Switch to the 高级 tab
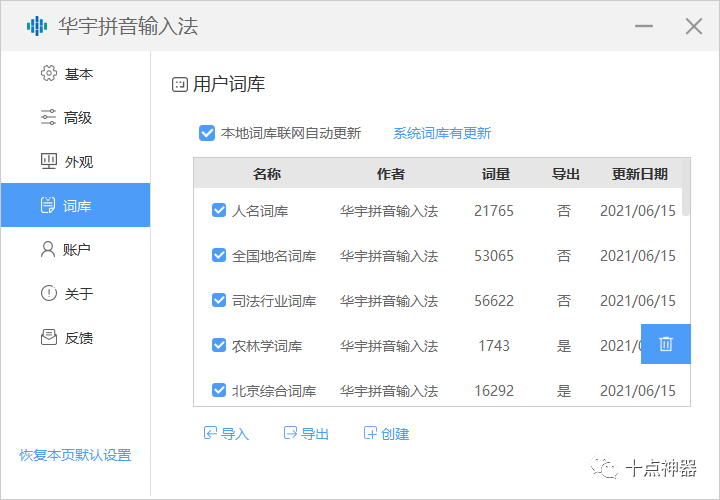 click(75, 118)
